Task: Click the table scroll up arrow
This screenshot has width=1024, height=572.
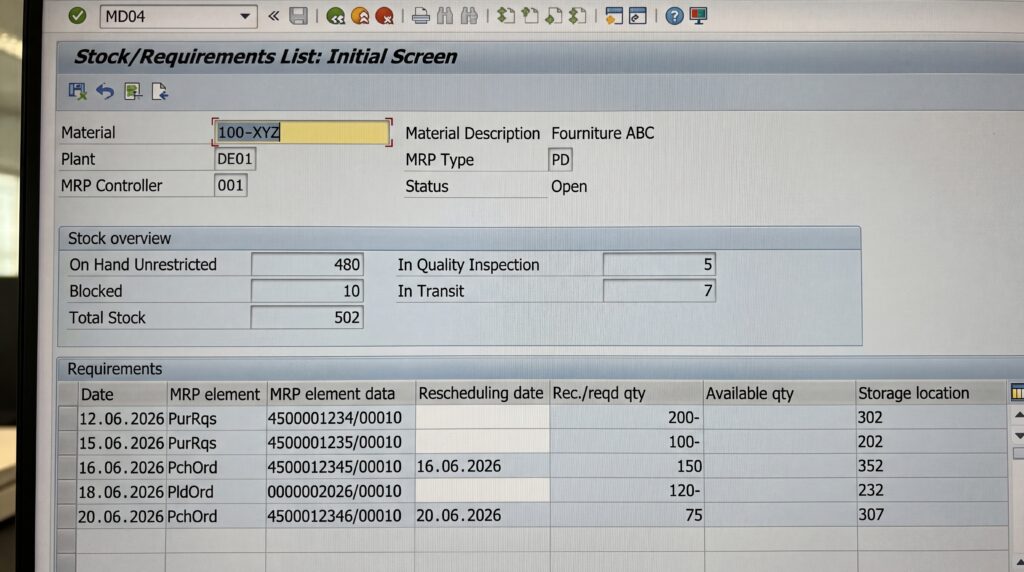Action: [x=1018, y=415]
